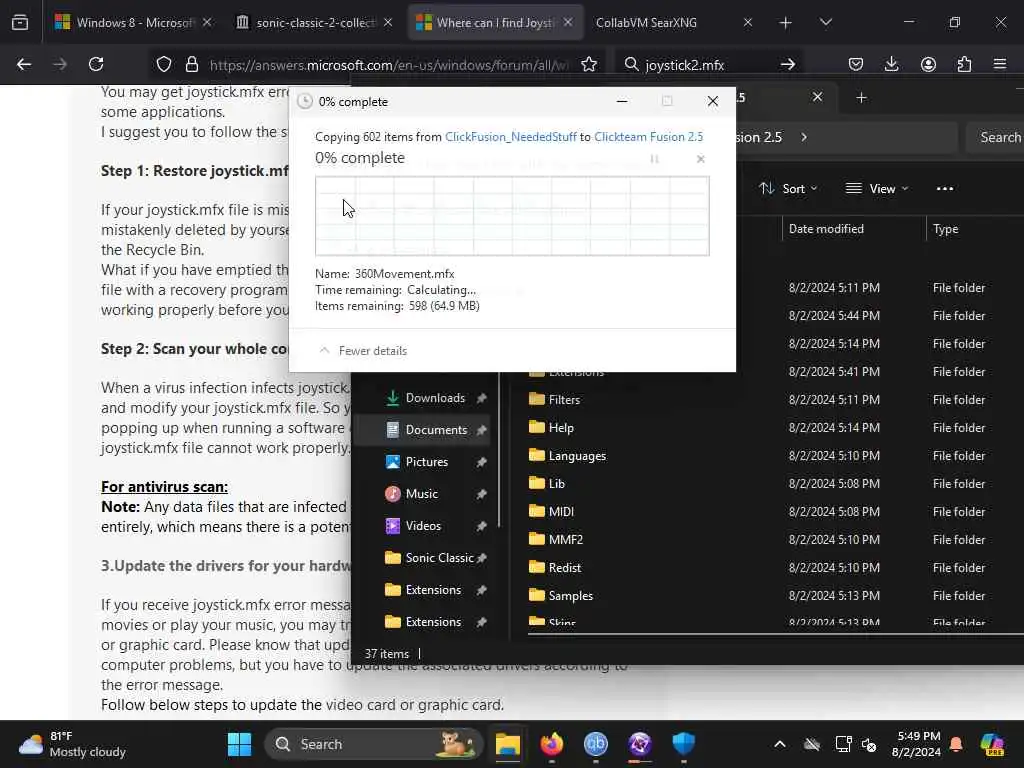The height and width of the screenshot is (768, 1024).
Task: Open Windows Security shield in taskbar
Action: 684,744
